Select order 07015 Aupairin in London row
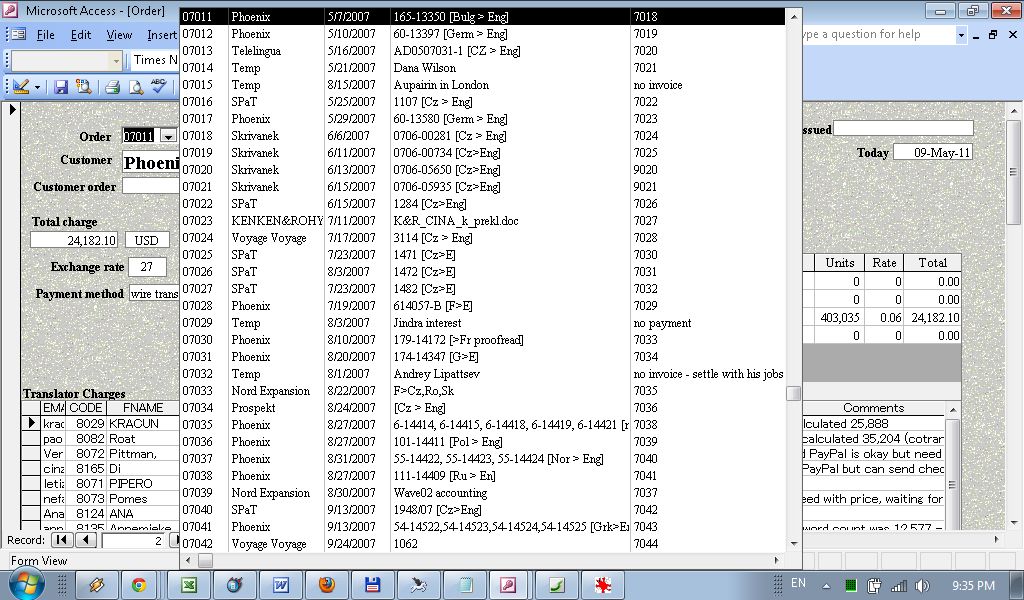Screen dimensions: 1024x600 [483, 85]
